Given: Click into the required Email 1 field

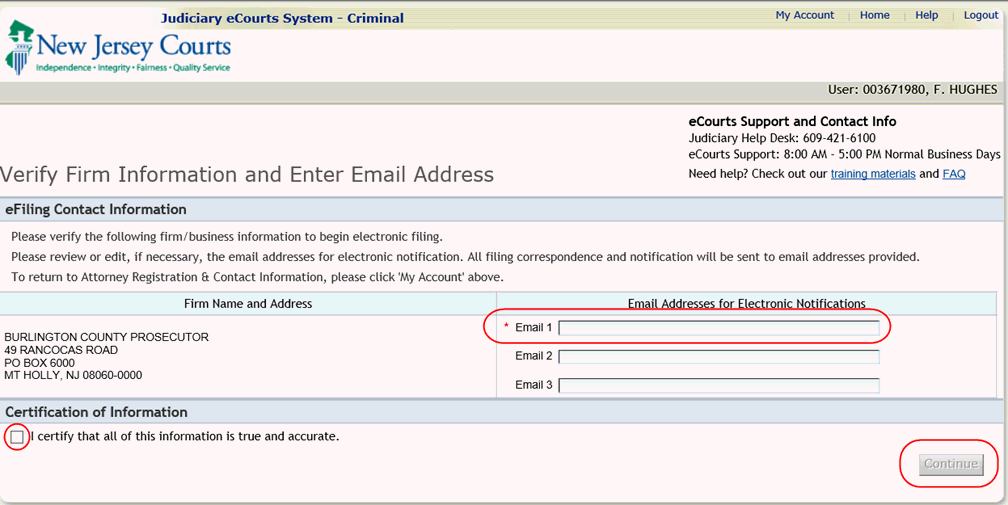Looking at the screenshot, I should (x=718, y=328).
